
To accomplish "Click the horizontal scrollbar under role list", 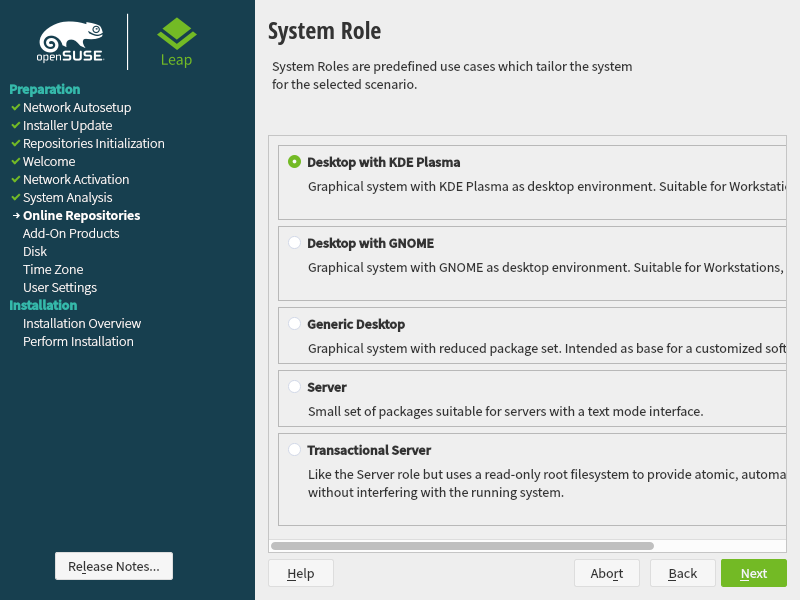I will click(462, 546).
